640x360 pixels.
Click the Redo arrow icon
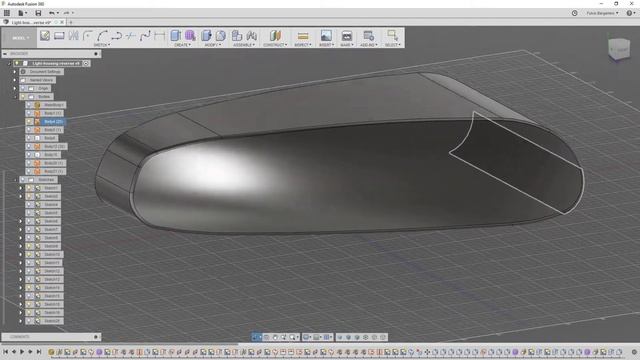tap(66, 13)
